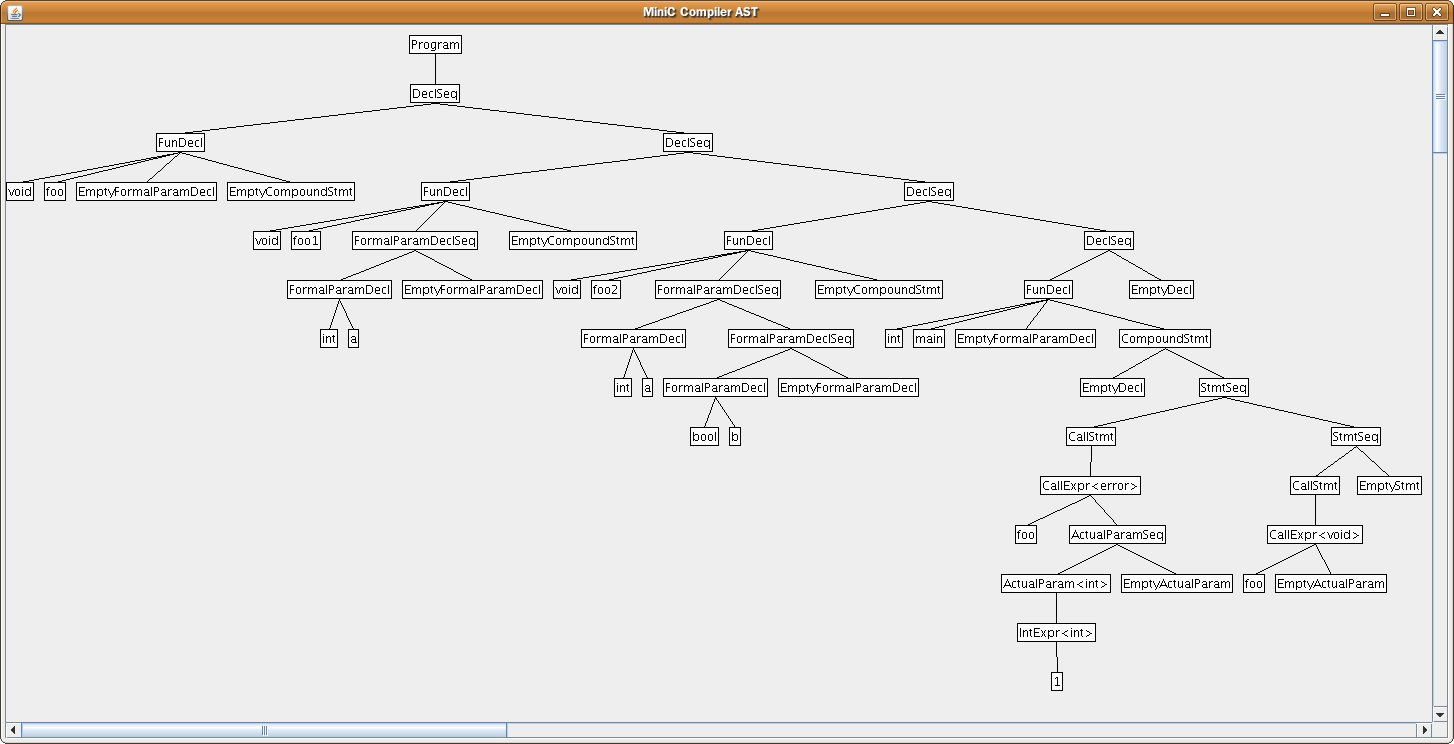
Task: Click the ActualParamSeq node
Action: [x=1117, y=535]
